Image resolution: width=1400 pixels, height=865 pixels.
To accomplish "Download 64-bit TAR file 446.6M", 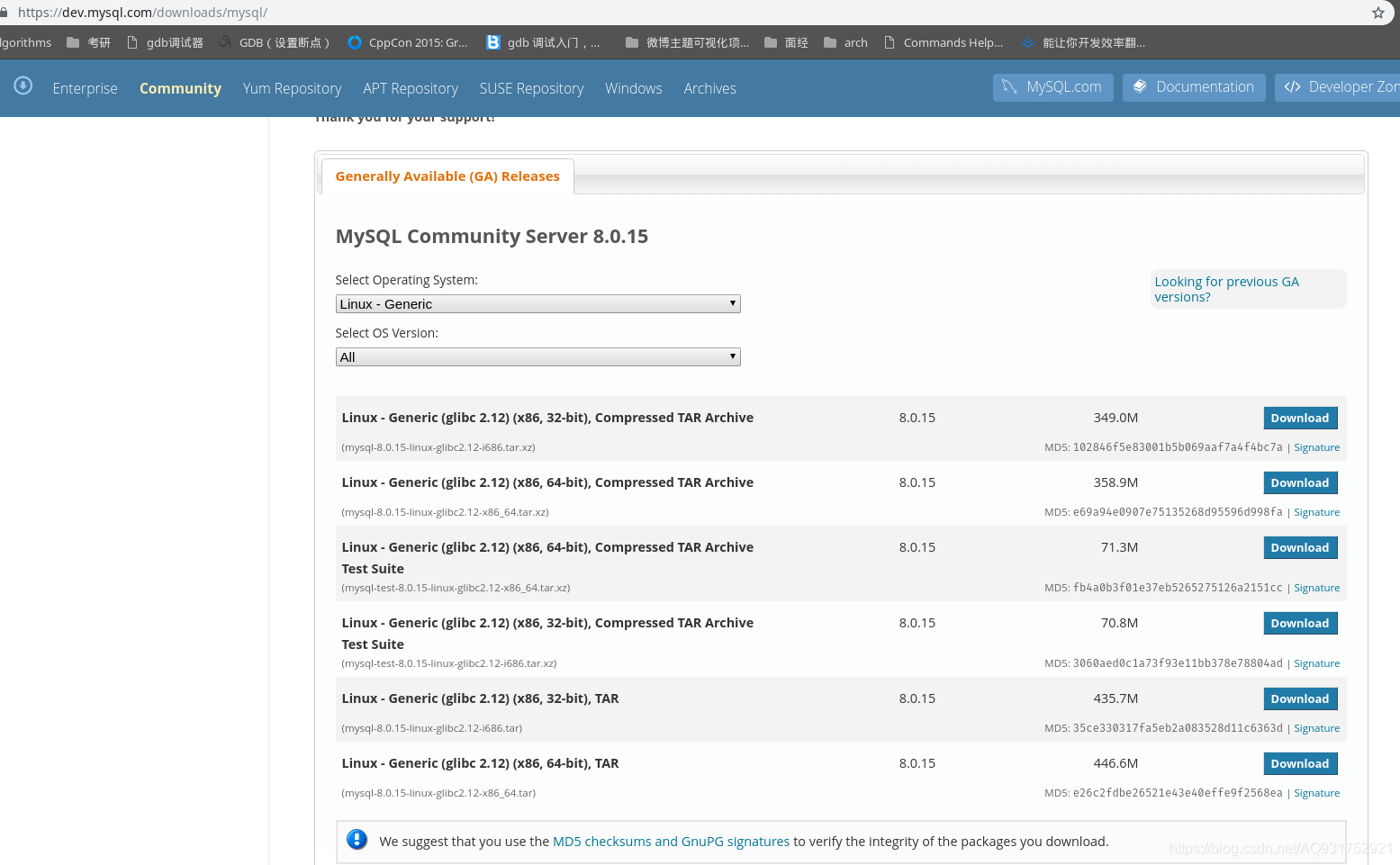I will coord(1300,763).
